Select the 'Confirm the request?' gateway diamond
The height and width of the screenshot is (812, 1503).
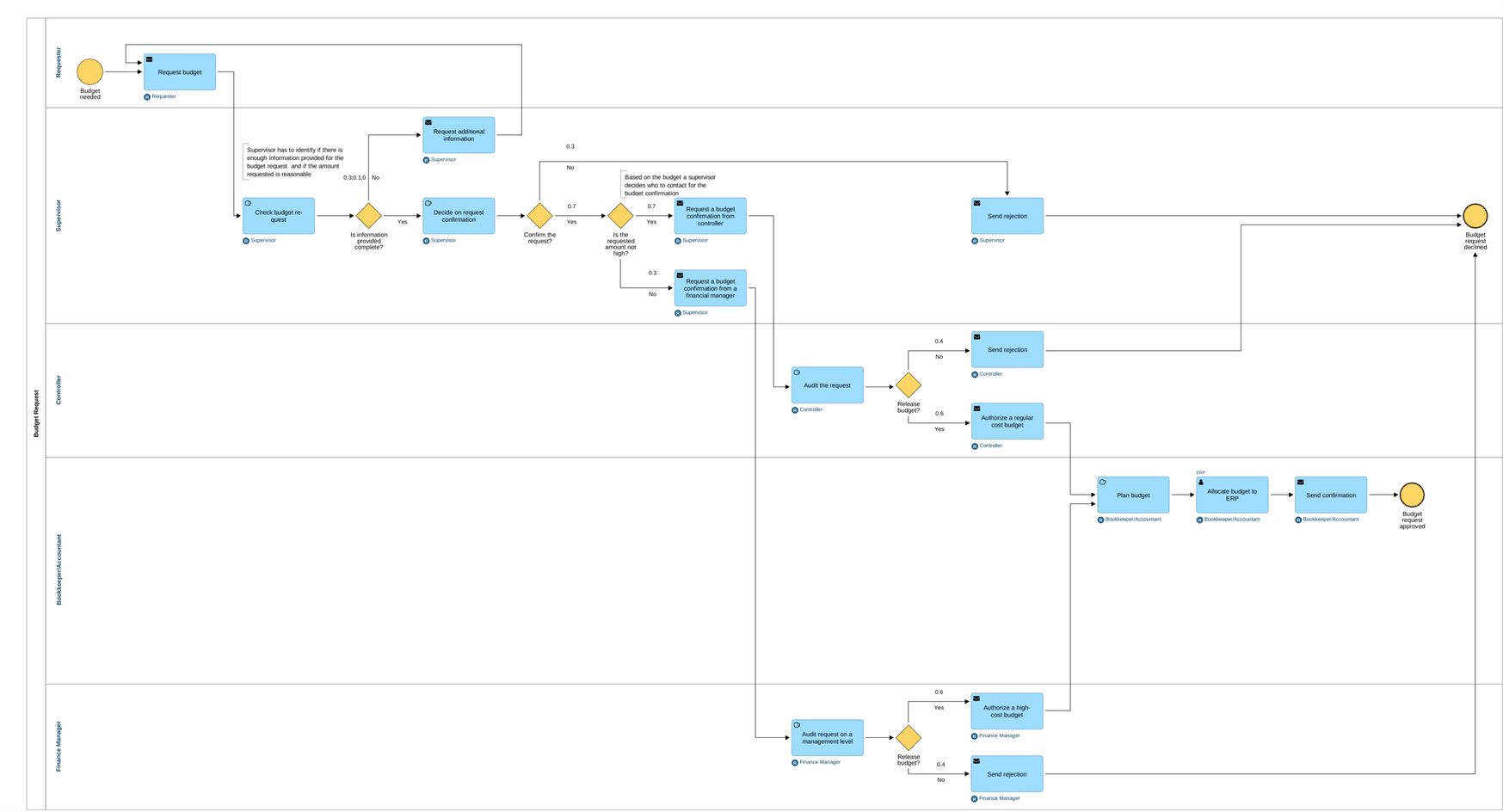[x=539, y=216]
